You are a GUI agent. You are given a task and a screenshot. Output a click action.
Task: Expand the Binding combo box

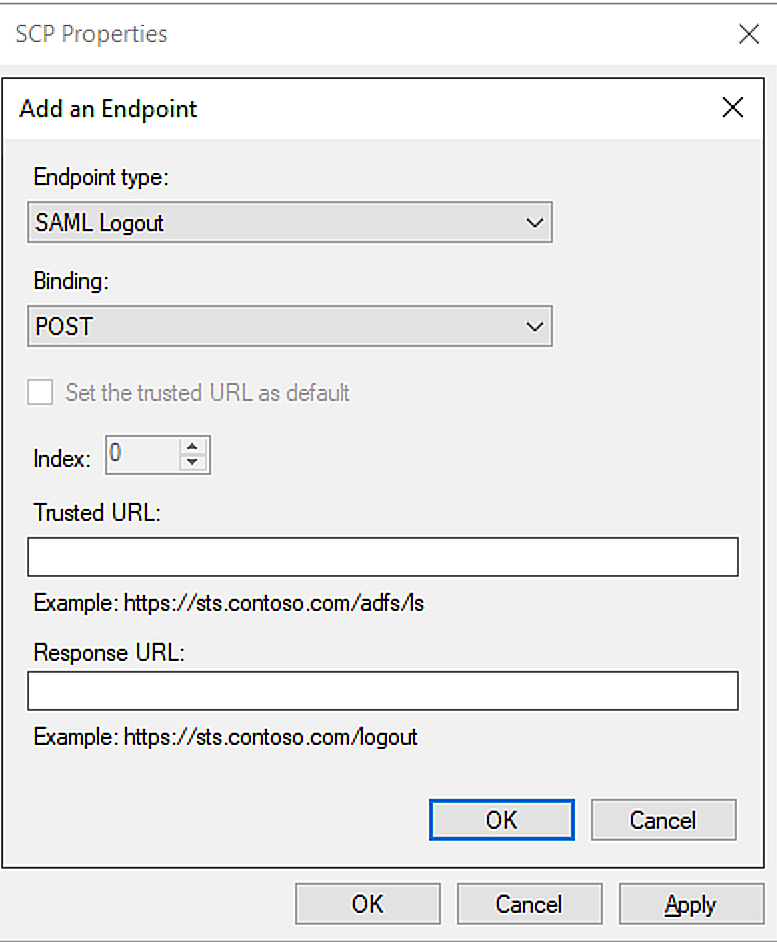tap(290, 326)
